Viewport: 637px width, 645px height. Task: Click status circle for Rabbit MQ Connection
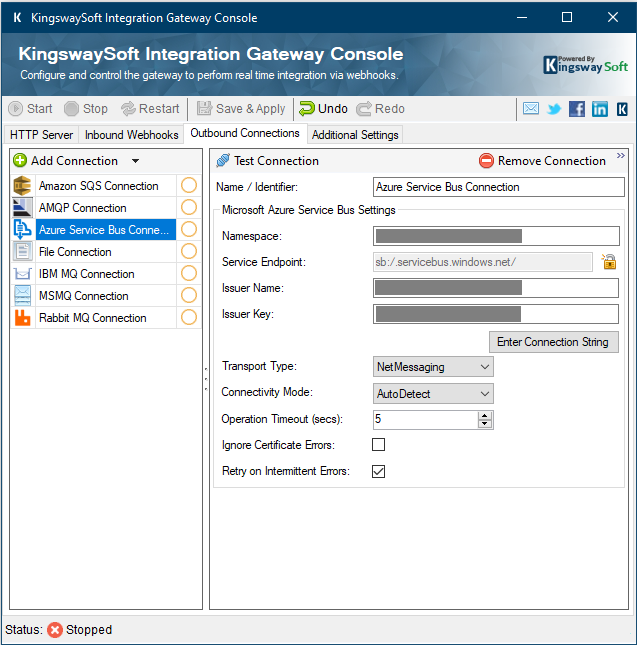pyautogui.click(x=189, y=318)
